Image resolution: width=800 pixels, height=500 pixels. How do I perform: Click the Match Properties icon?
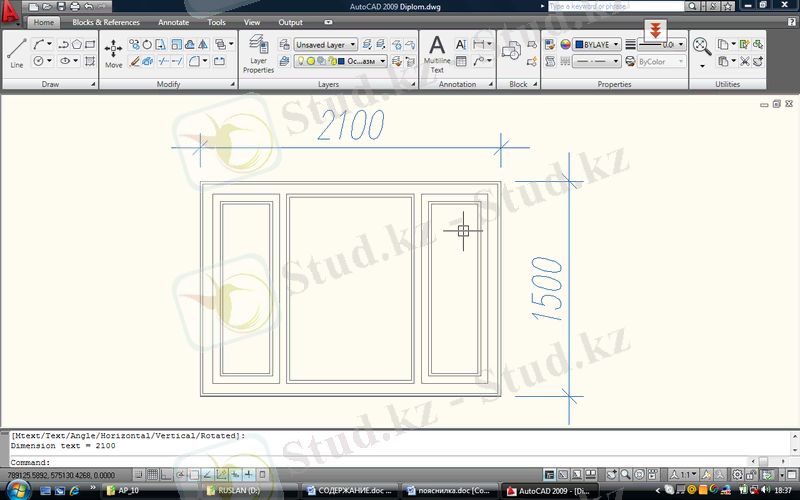pyautogui.click(x=550, y=44)
